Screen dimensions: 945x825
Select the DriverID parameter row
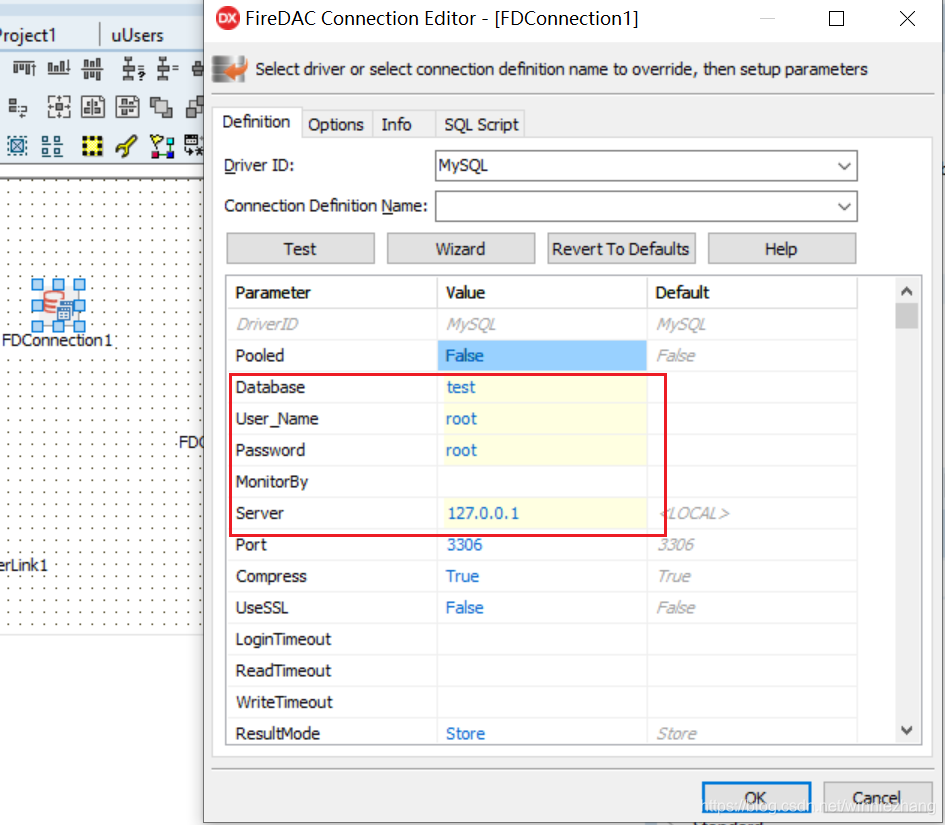[542, 324]
